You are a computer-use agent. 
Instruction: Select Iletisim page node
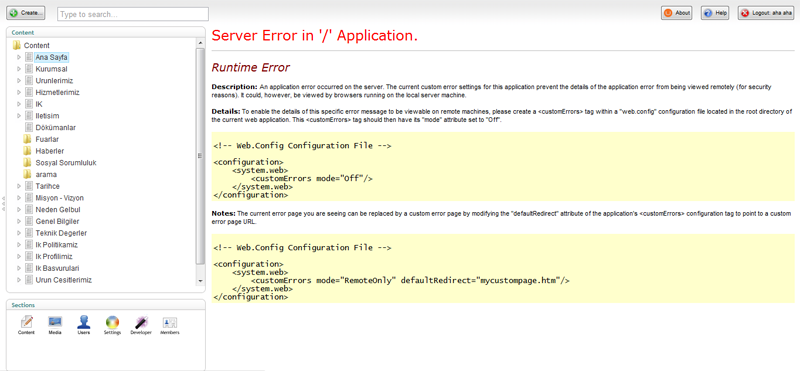(x=47, y=116)
